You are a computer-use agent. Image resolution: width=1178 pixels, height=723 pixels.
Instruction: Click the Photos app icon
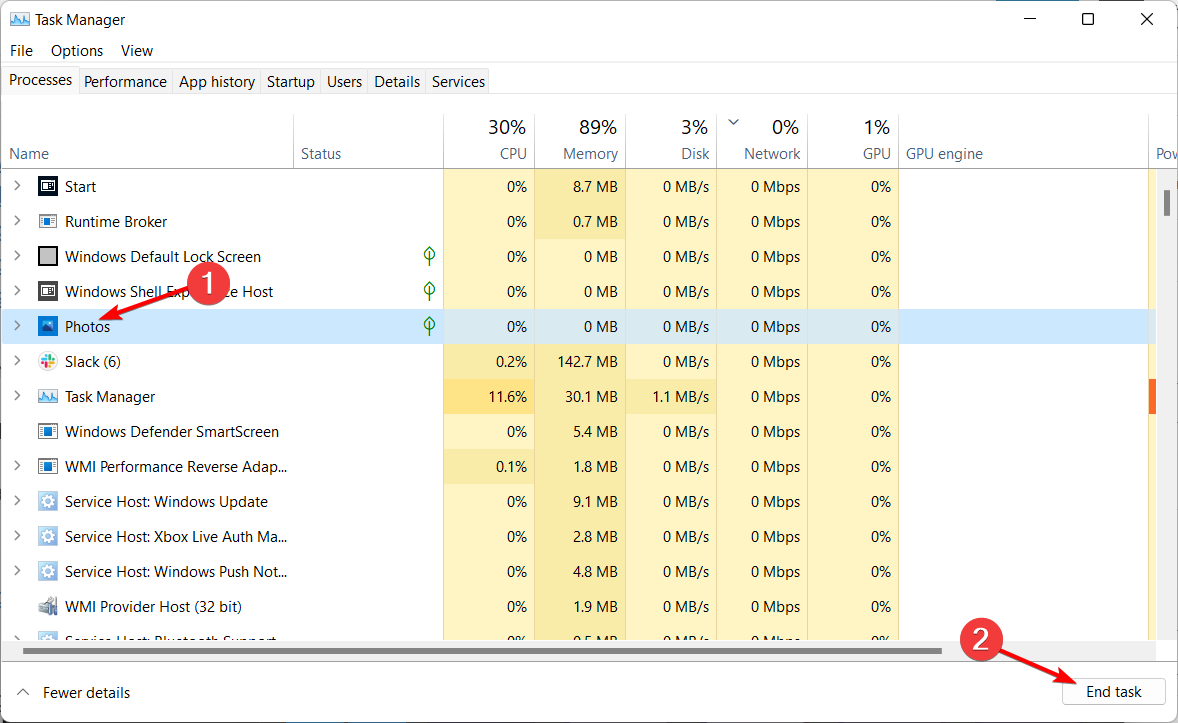[47, 326]
